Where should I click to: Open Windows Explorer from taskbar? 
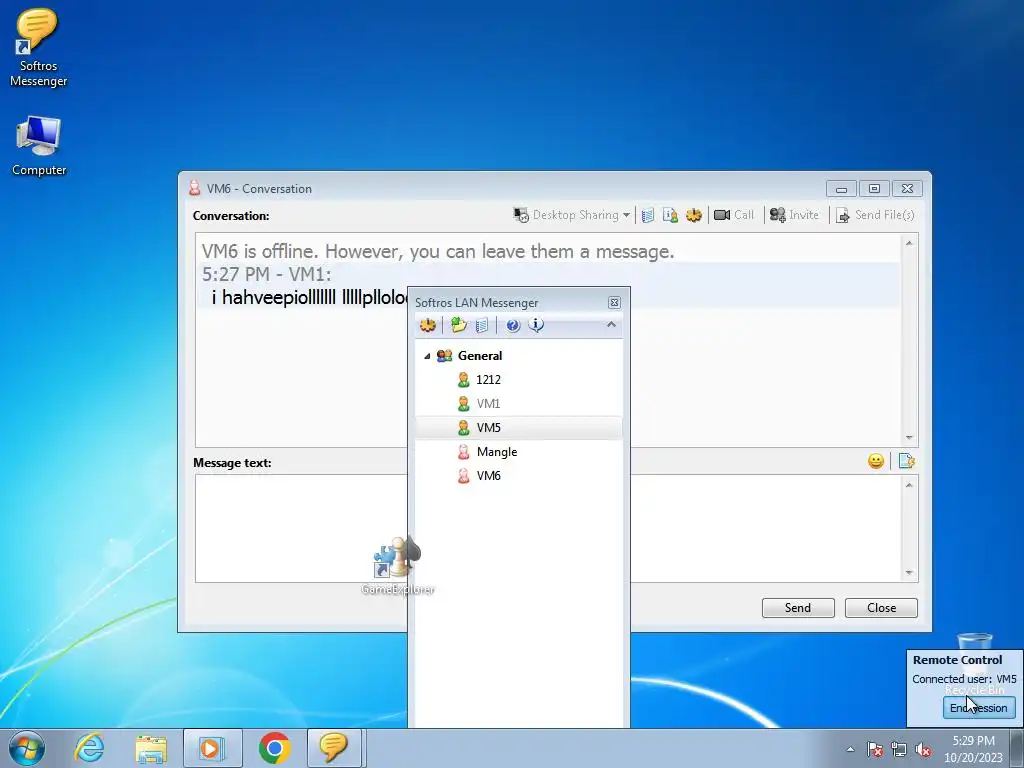[152, 748]
